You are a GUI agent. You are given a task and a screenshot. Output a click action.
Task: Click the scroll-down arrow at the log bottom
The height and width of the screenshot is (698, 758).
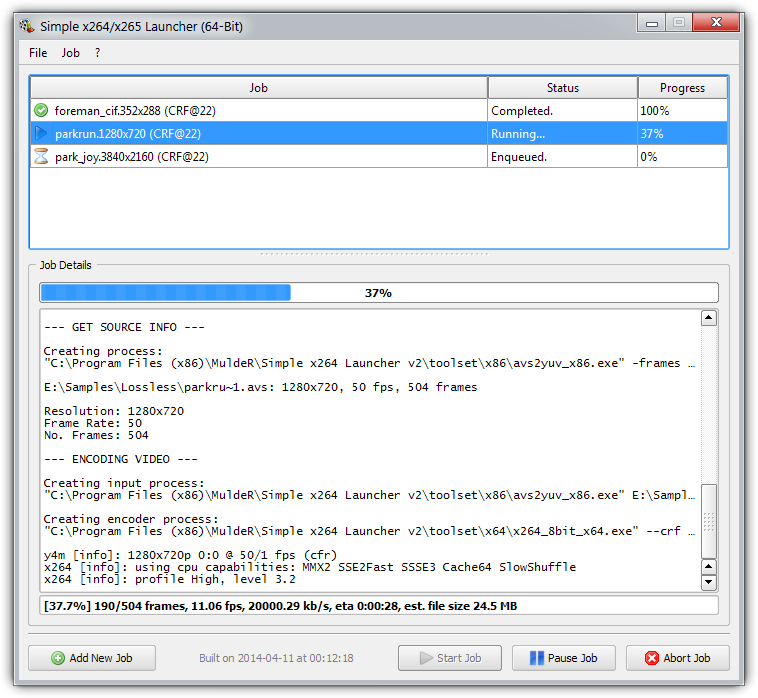click(709, 582)
